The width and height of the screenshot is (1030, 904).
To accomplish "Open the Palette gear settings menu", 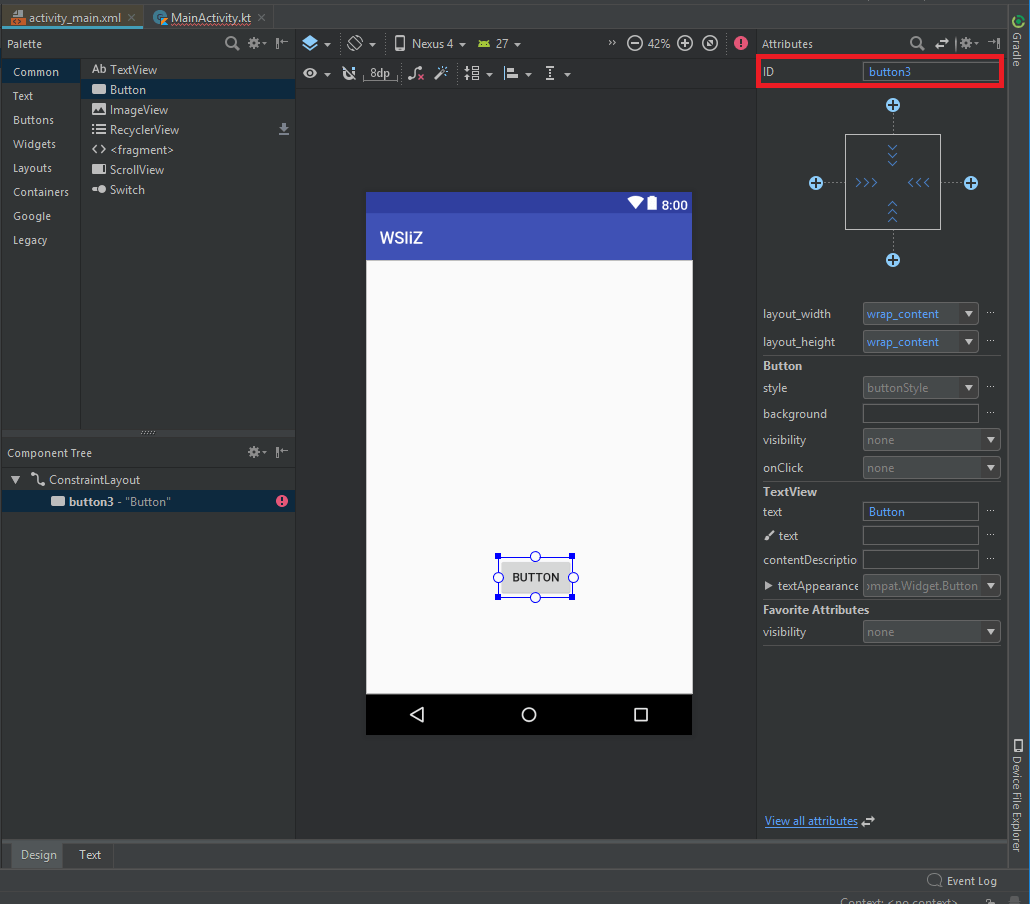I will pos(256,43).
